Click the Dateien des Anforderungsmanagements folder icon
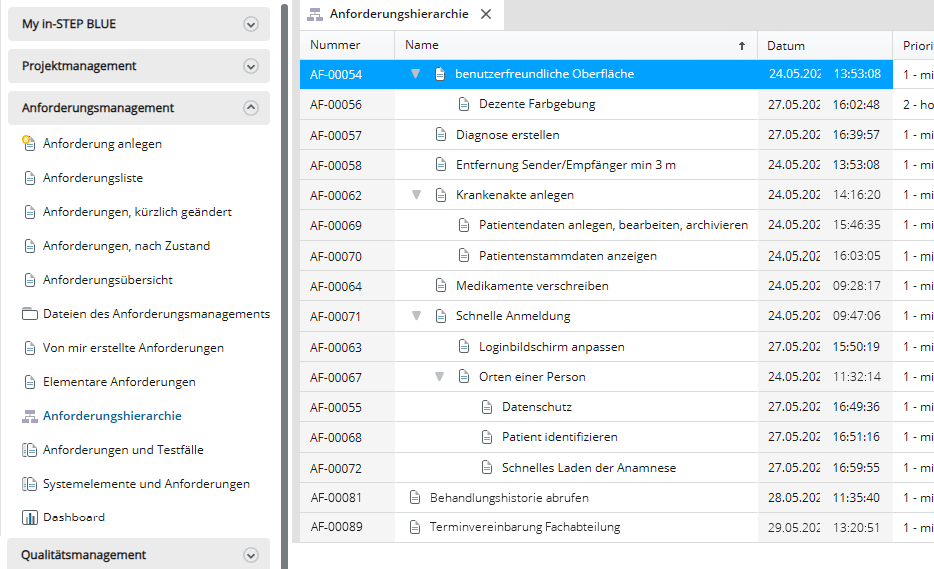The image size is (934, 569). coord(29,314)
